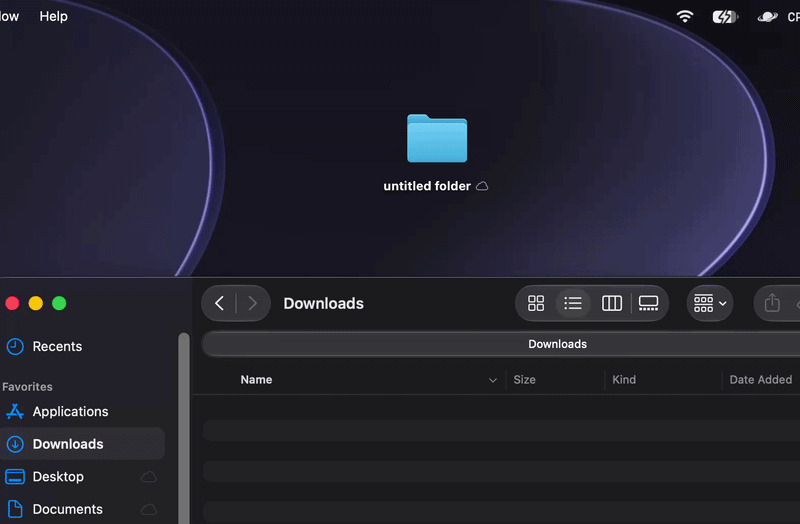Go forward in Finder navigation
The image size is (800, 524).
tap(253, 304)
